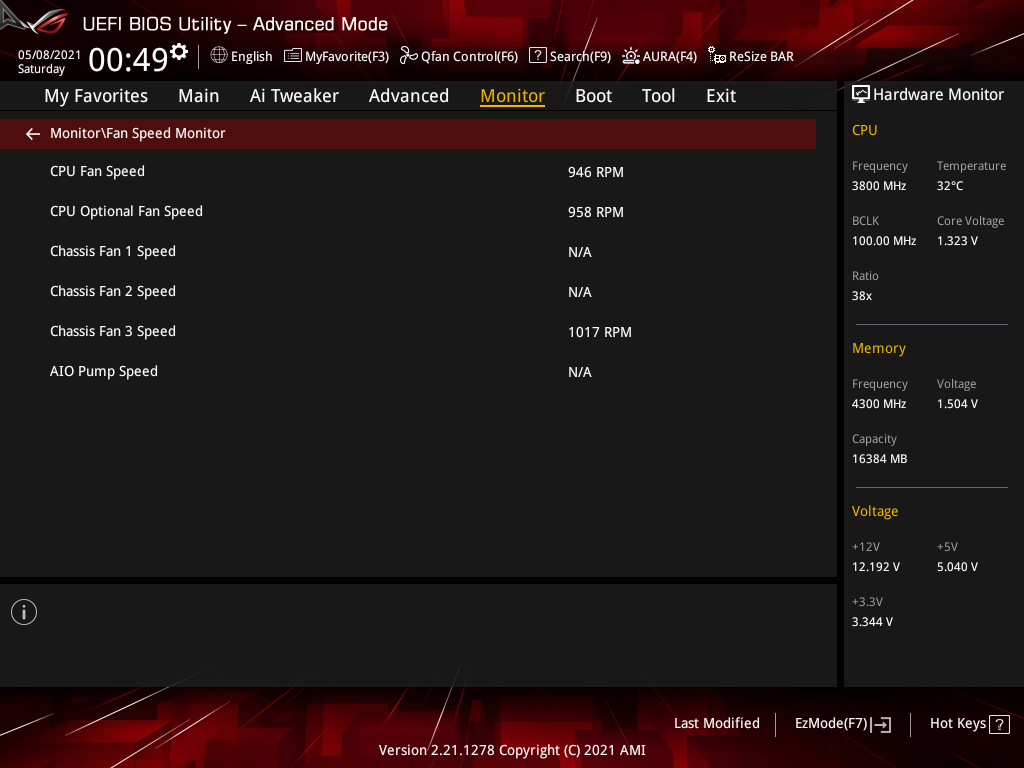Open My Favorites tab
1024x768 pixels.
pyautogui.click(x=96, y=96)
